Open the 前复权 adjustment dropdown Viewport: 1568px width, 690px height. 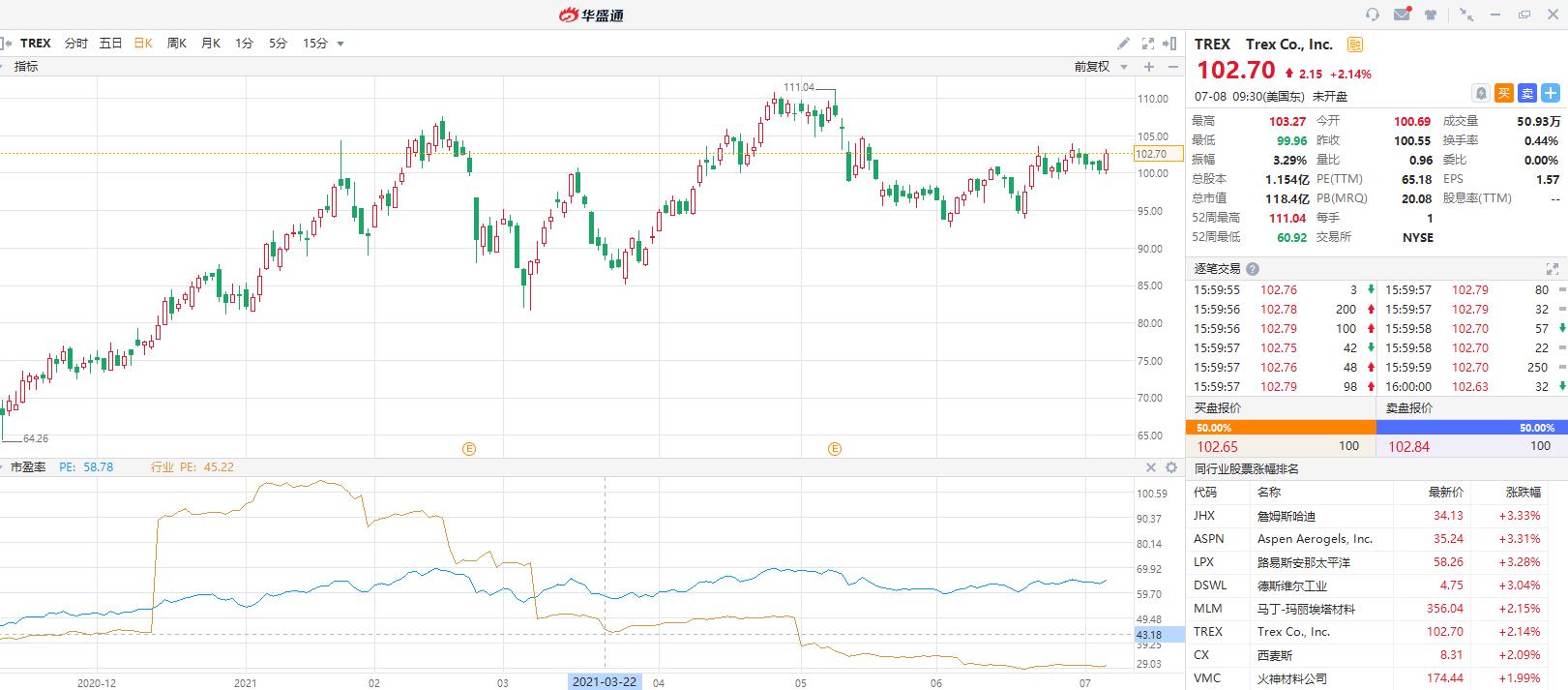[x=1101, y=67]
